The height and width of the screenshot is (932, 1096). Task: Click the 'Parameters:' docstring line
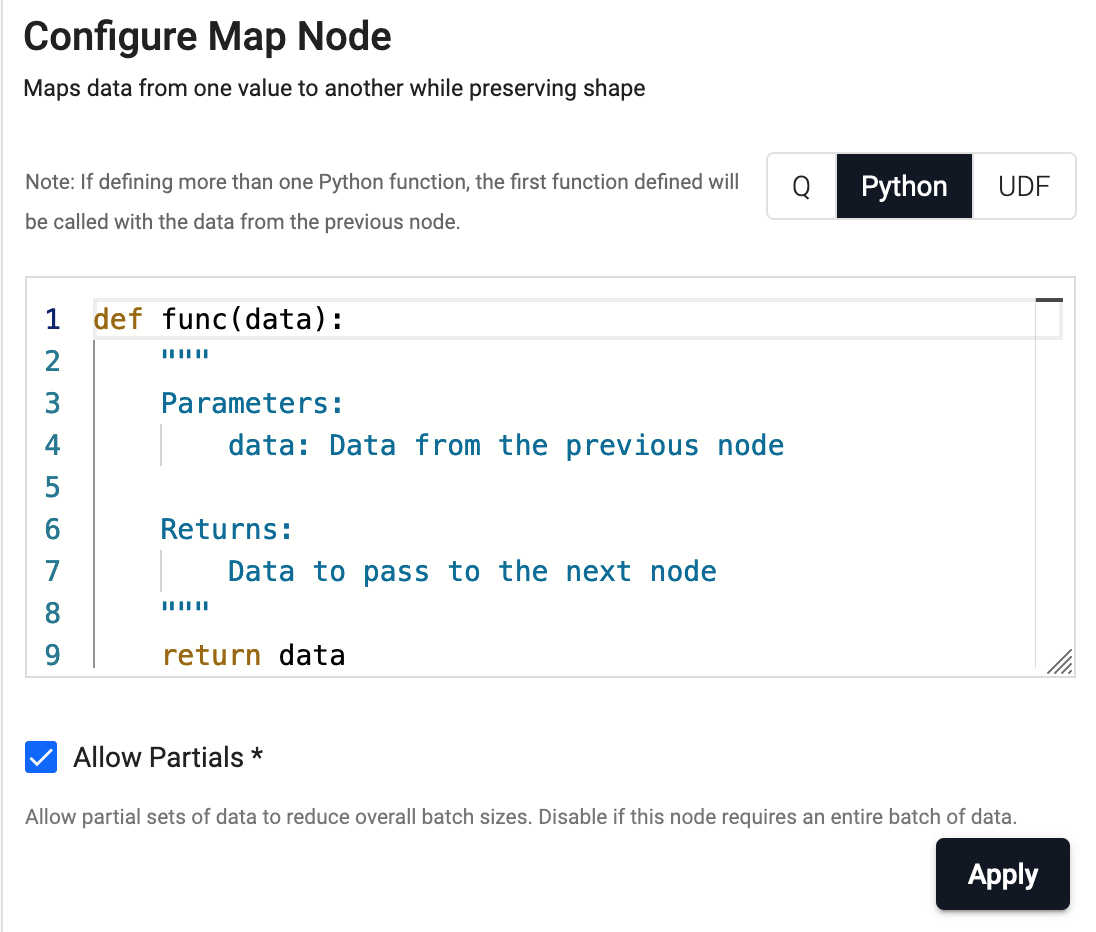(x=252, y=403)
